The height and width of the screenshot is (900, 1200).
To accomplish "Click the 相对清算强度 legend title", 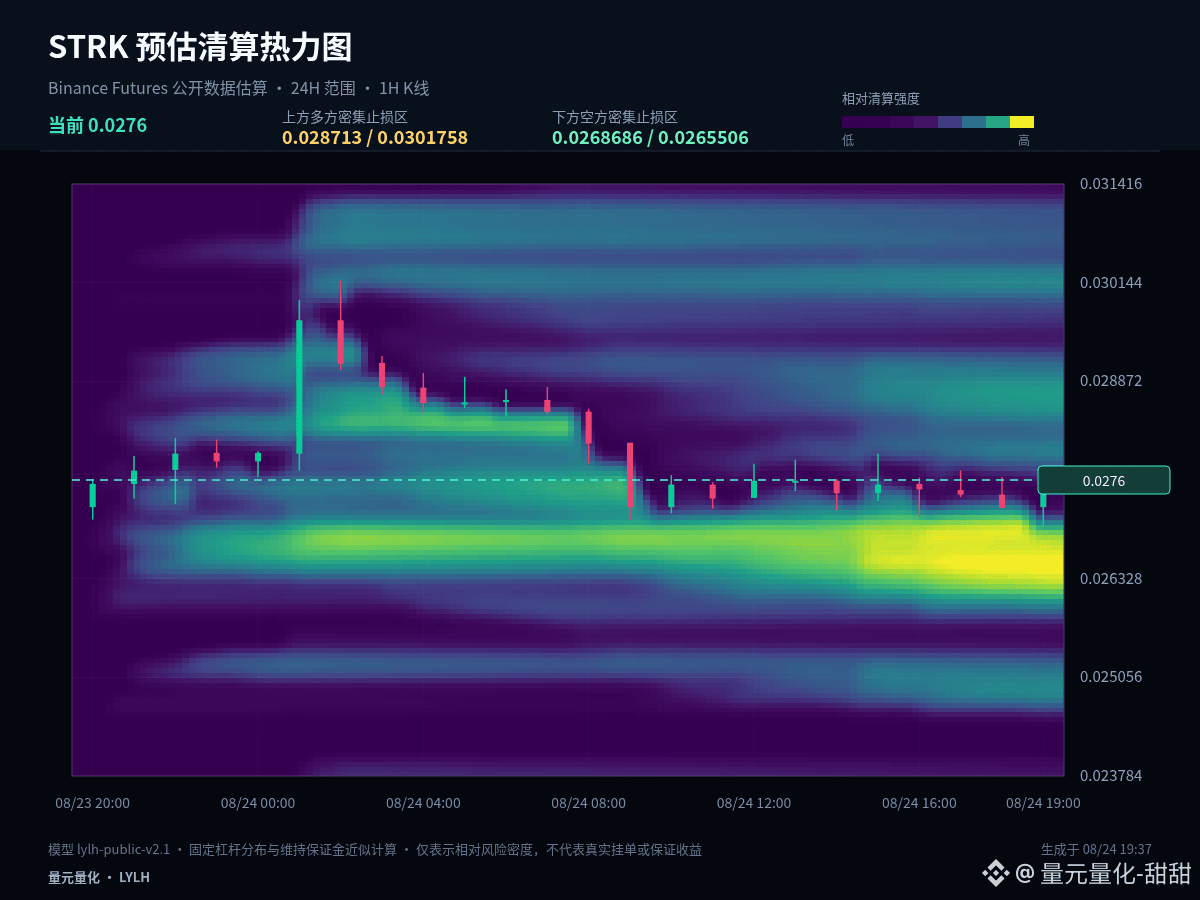I will (x=881, y=99).
